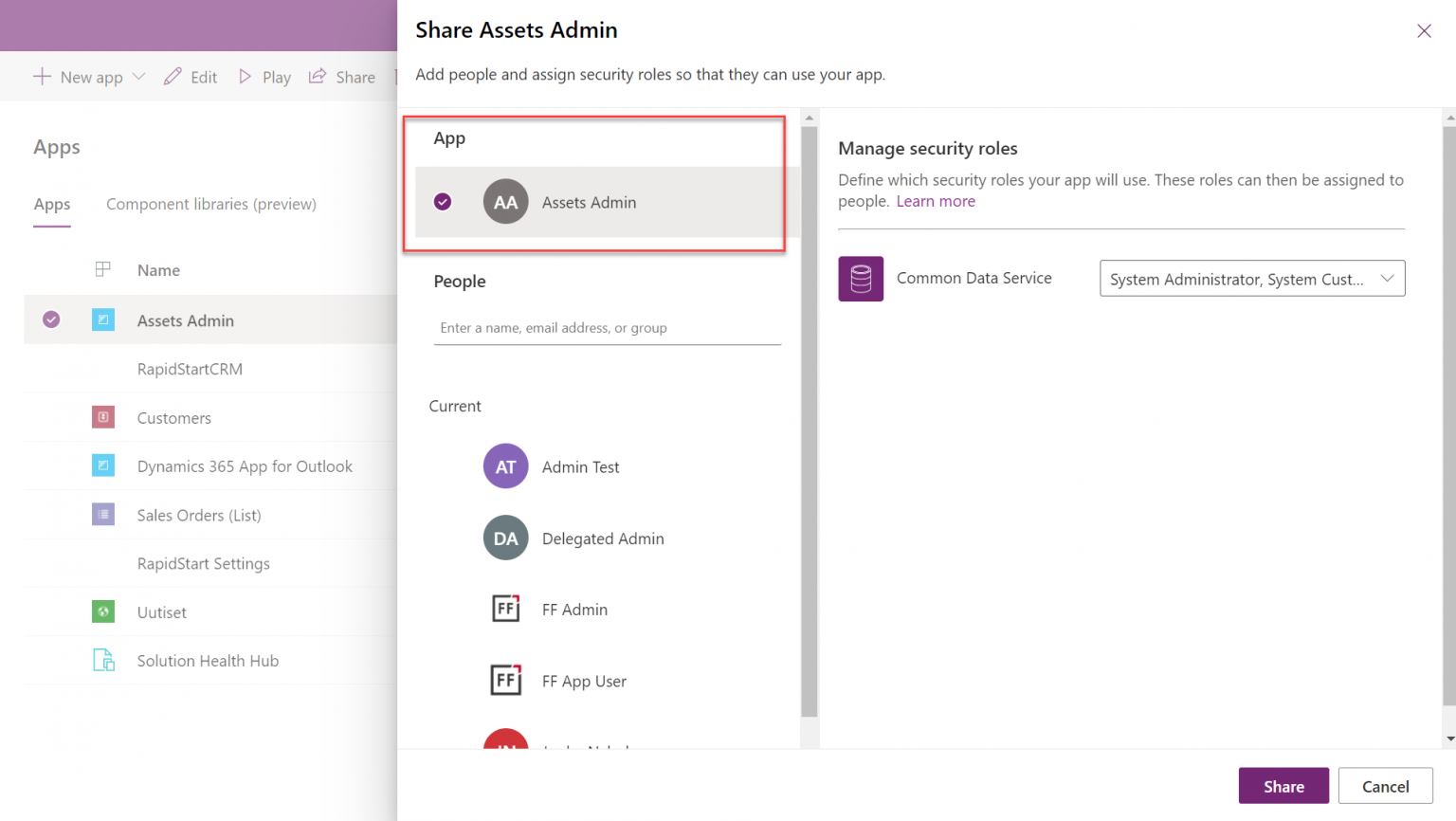Click the Uutiset green app icon
The width and height of the screenshot is (1456, 821).
pyautogui.click(x=103, y=611)
